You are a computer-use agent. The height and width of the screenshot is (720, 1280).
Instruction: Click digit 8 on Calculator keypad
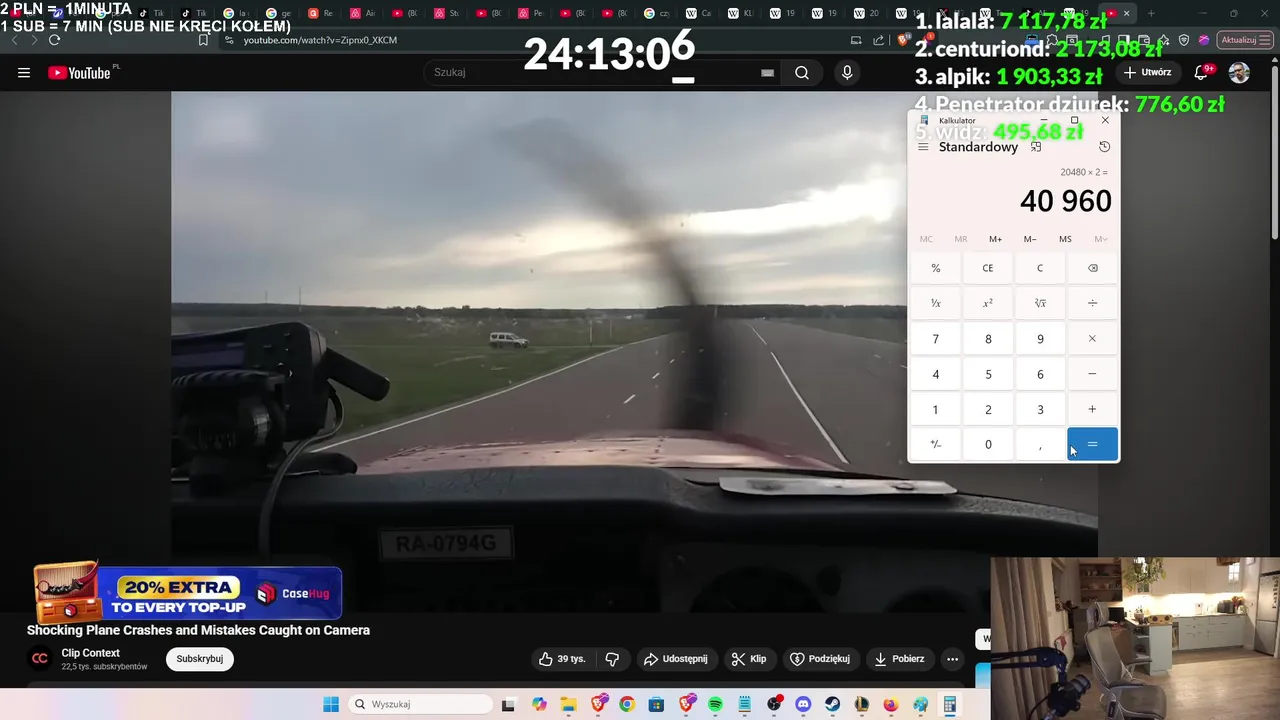(x=988, y=339)
